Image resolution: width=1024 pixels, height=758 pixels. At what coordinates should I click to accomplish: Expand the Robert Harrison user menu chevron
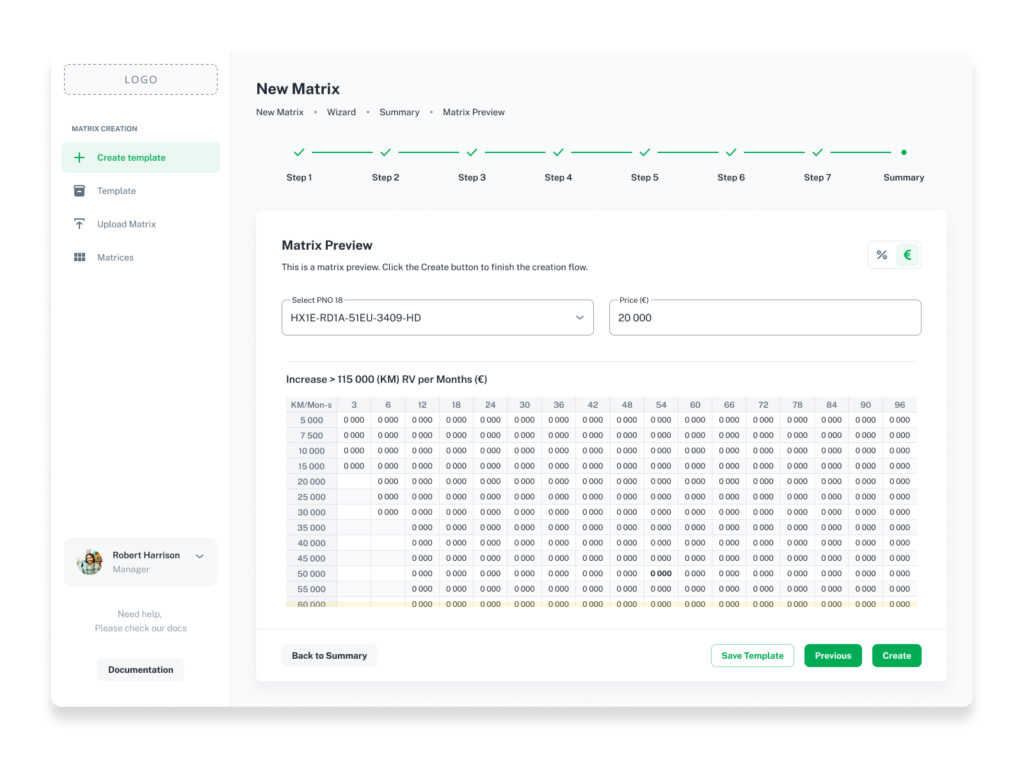tap(200, 556)
